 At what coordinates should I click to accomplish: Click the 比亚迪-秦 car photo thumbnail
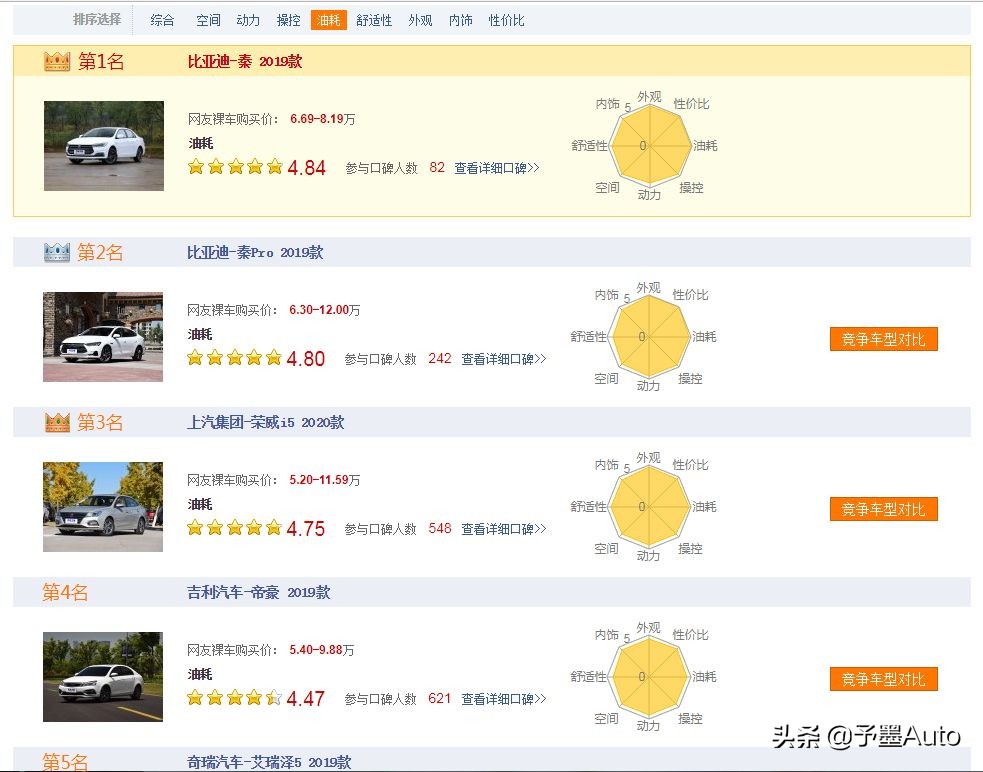point(104,146)
